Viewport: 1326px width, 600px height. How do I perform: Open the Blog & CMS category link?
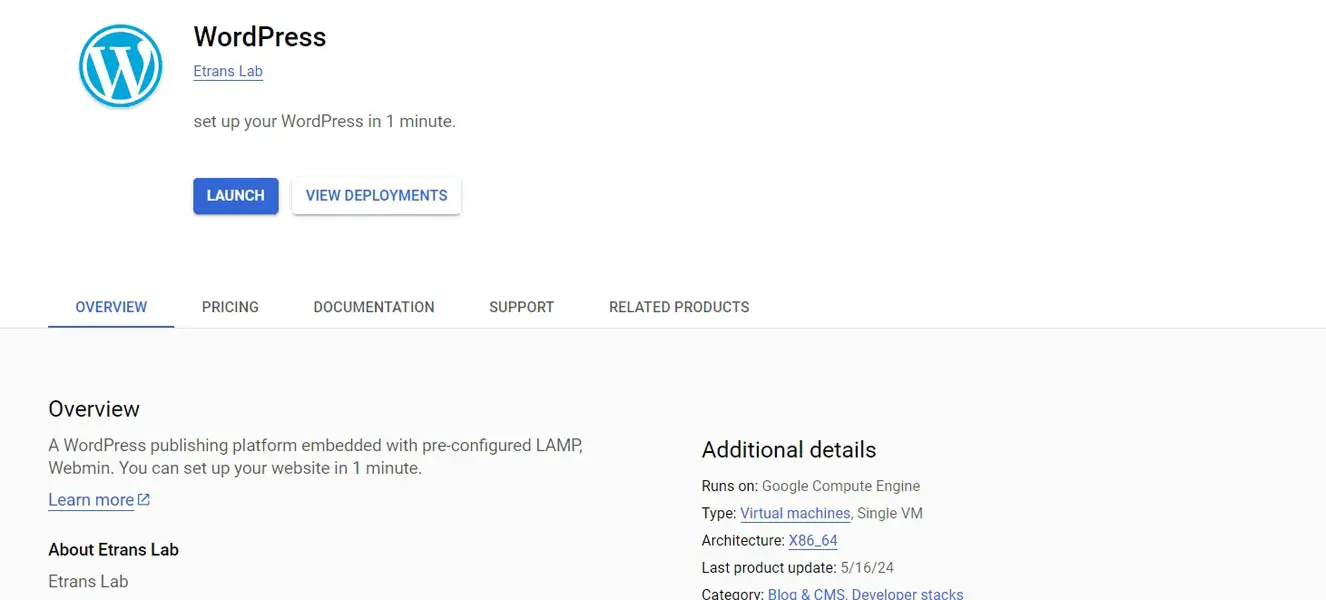(x=806, y=594)
